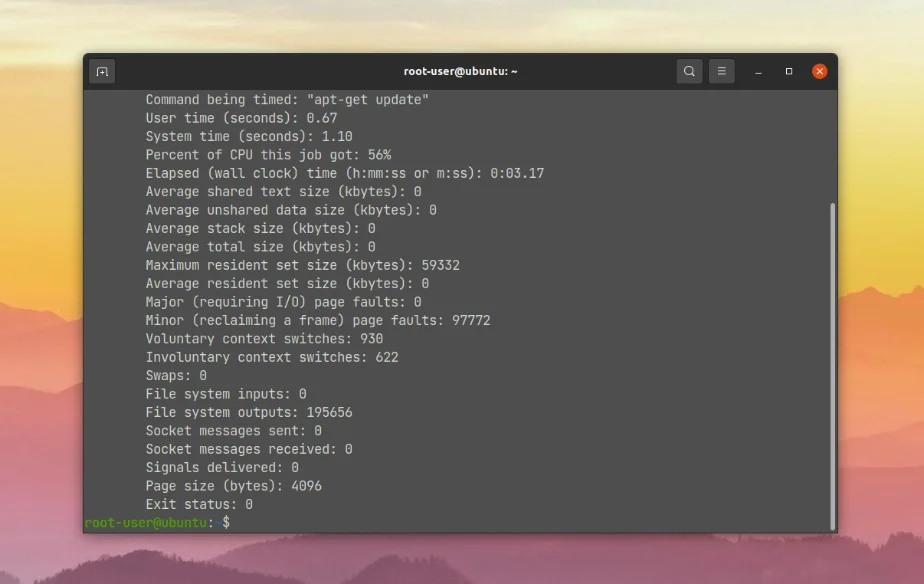Click the line 'Exit status: 0'
924x584 pixels.
click(x=198, y=504)
